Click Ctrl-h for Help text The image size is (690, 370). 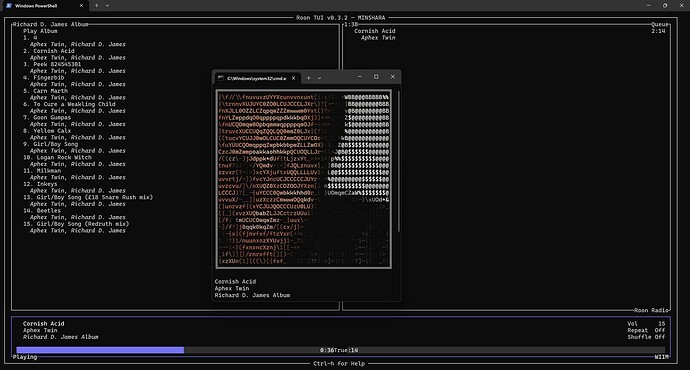(x=339, y=364)
